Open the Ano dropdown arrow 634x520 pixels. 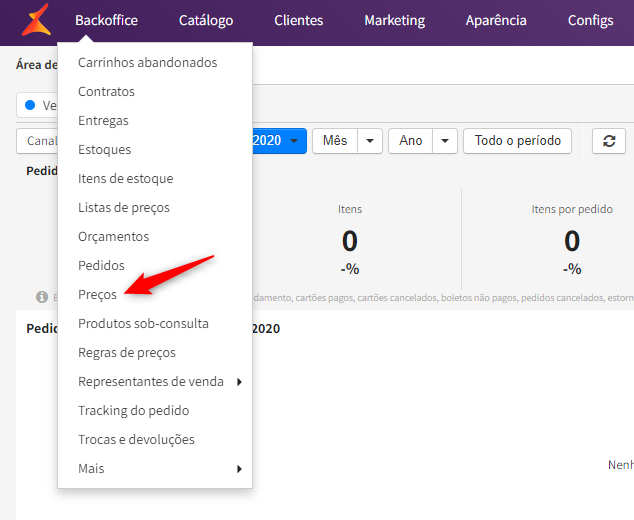click(x=445, y=141)
